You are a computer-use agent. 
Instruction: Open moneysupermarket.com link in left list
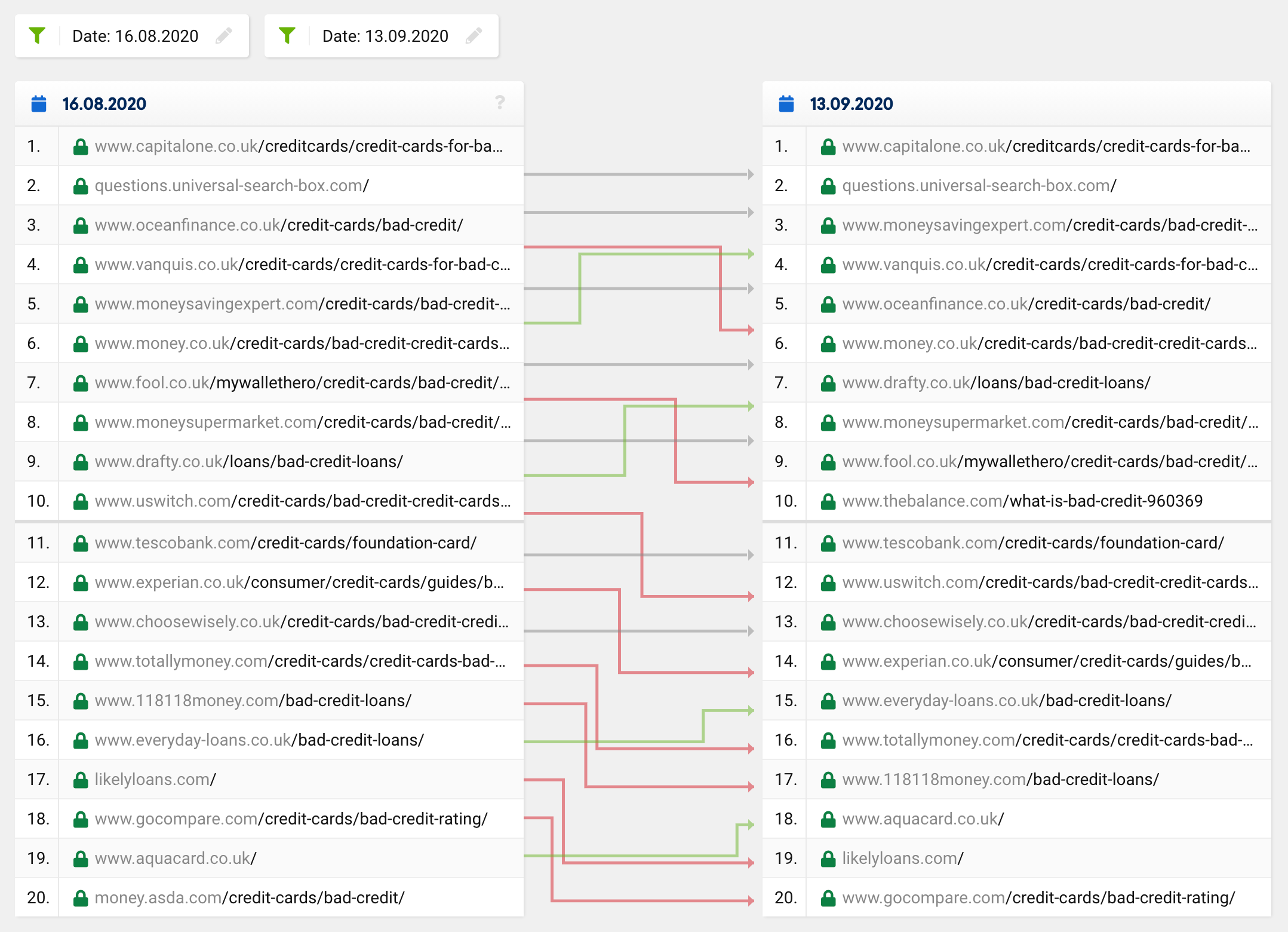click(303, 422)
